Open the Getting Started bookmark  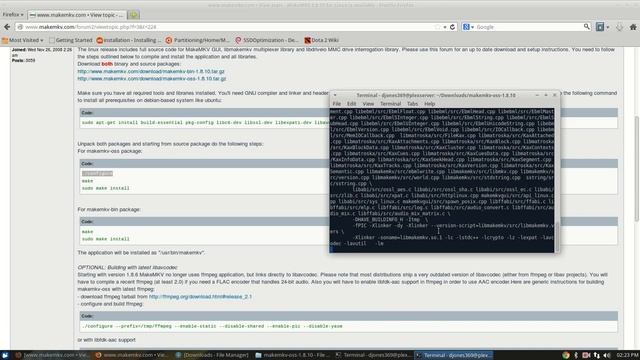(71, 40)
